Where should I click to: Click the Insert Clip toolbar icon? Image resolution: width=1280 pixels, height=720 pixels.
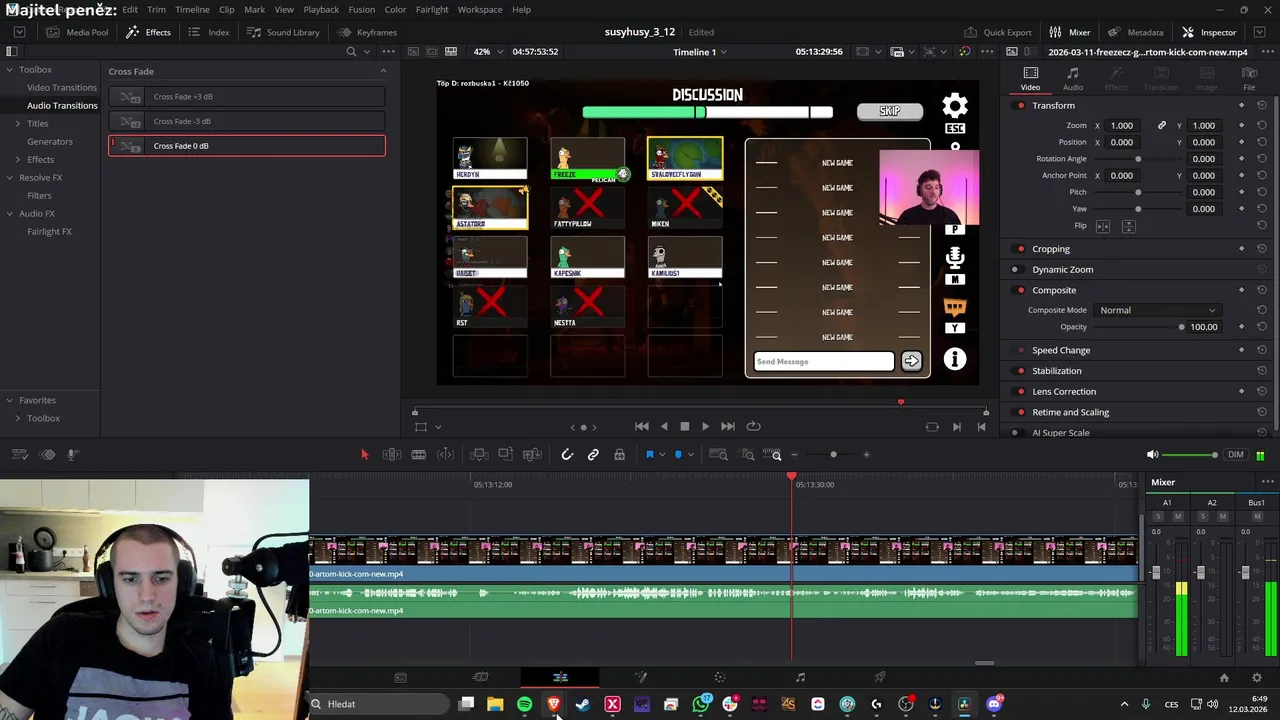[x=479, y=455]
